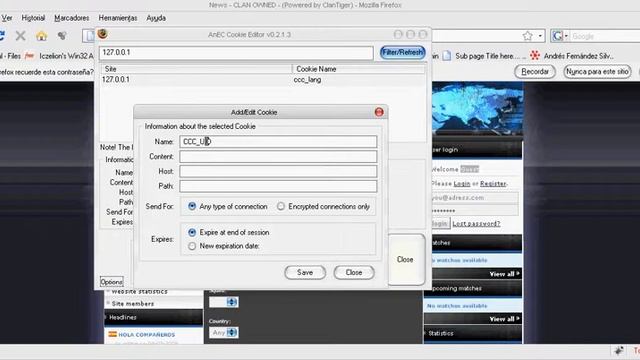Open the Herramientas menu
The image size is (640, 360).
pos(118,18)
